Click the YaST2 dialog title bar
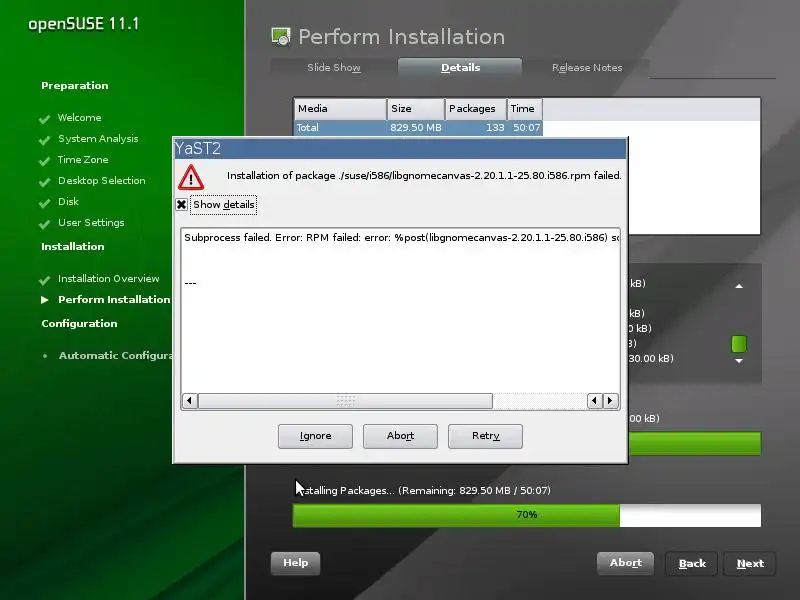 [x=400, y=148]
